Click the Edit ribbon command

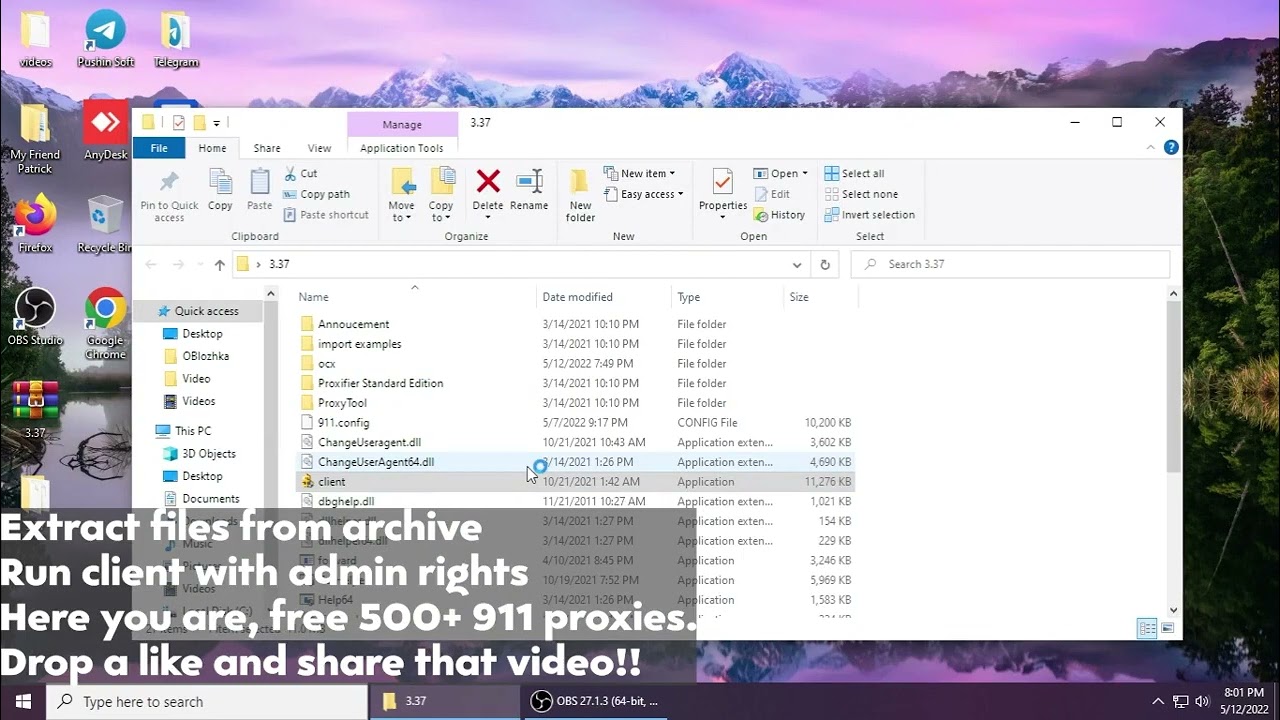pyautogui.click(x=772, y=194)
